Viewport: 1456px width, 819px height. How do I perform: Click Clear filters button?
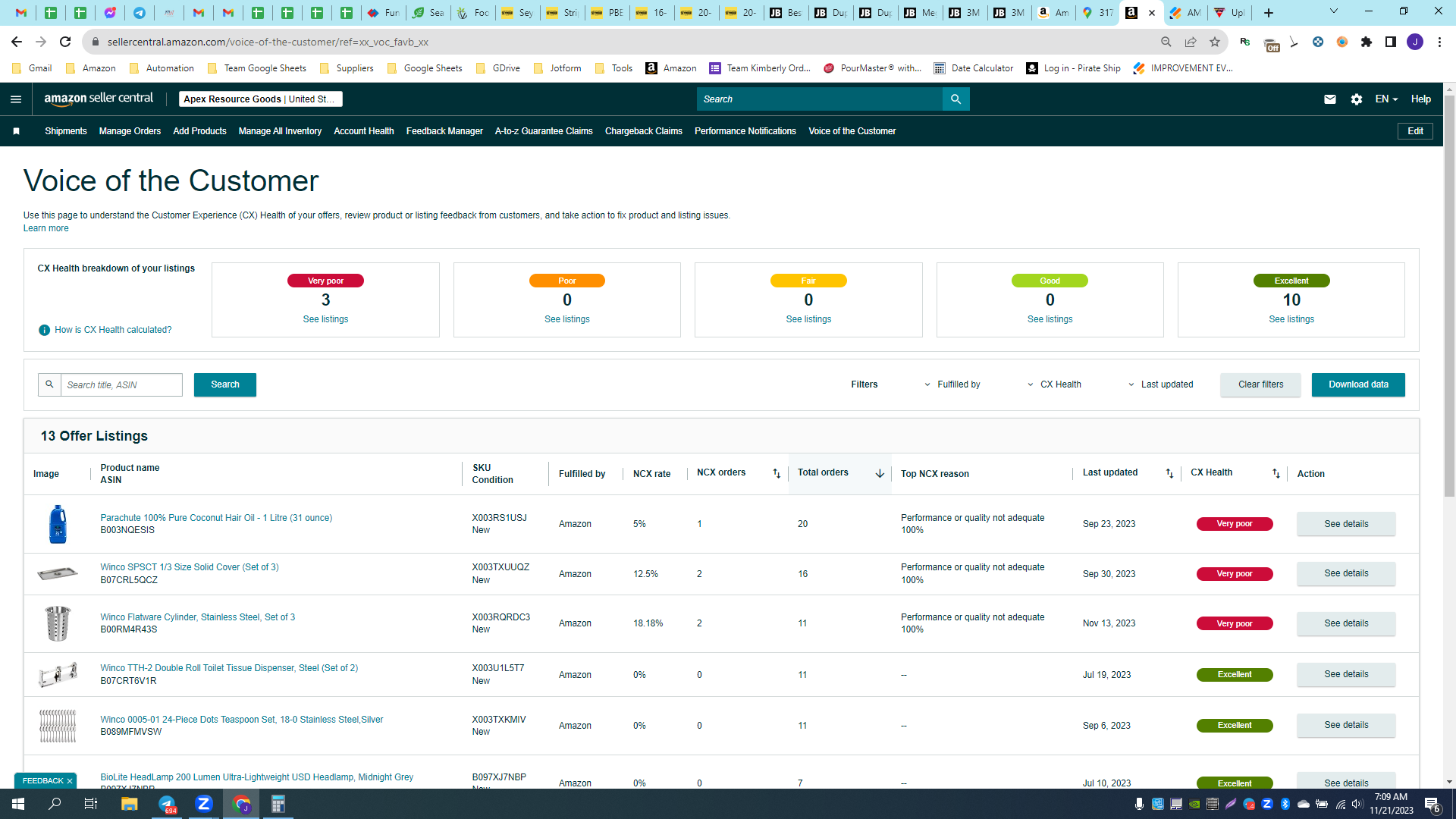tap(1260, 384)
